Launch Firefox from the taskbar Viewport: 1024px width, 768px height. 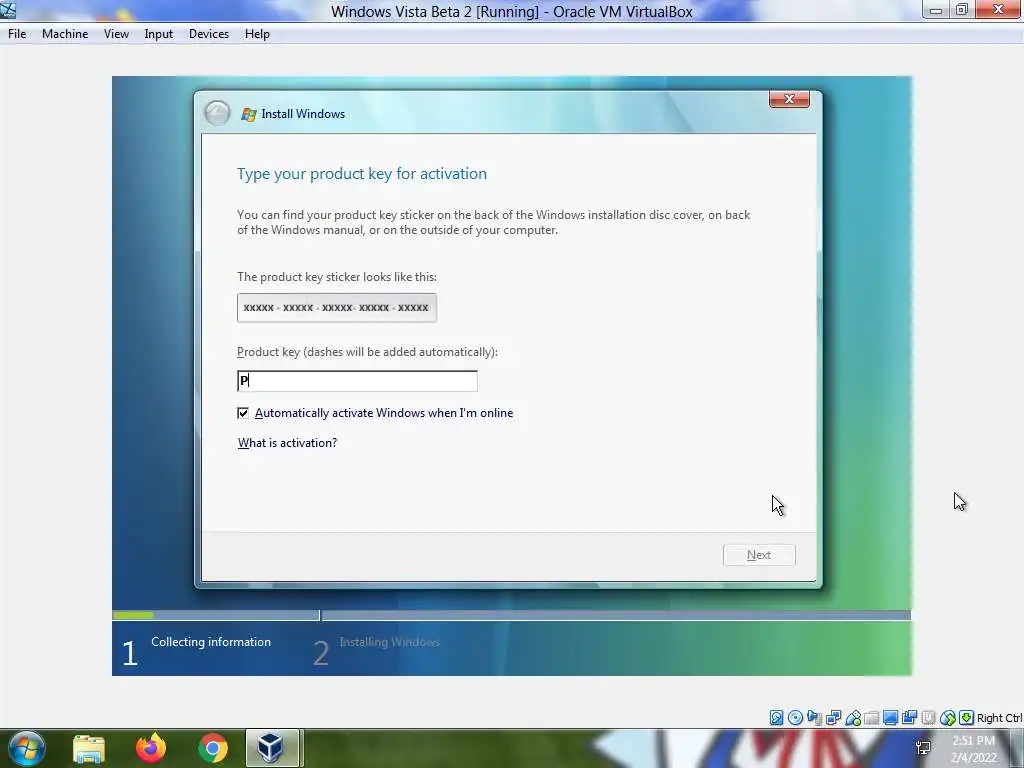[151, 748]
